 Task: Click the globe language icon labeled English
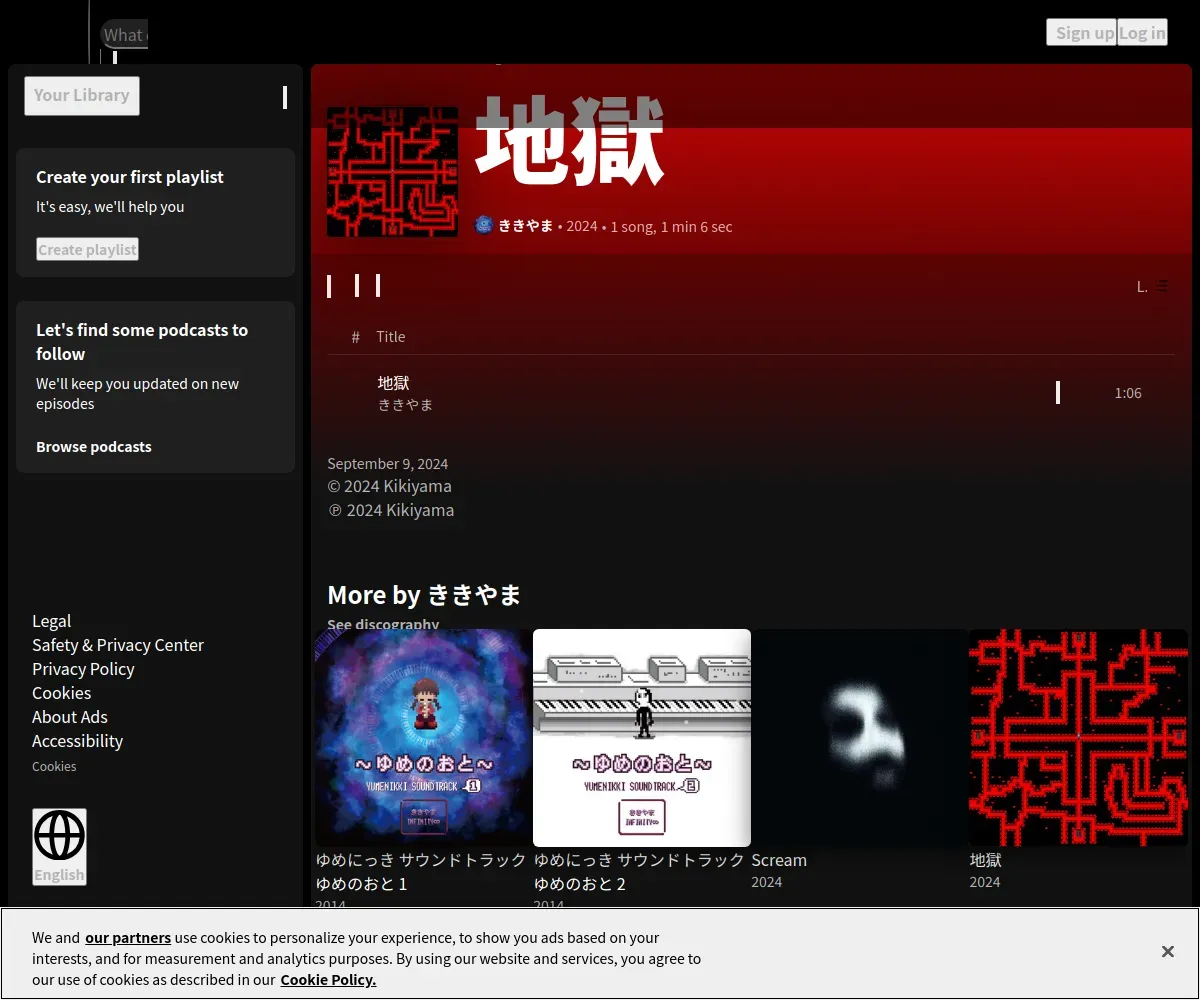(x=59, y=846)
